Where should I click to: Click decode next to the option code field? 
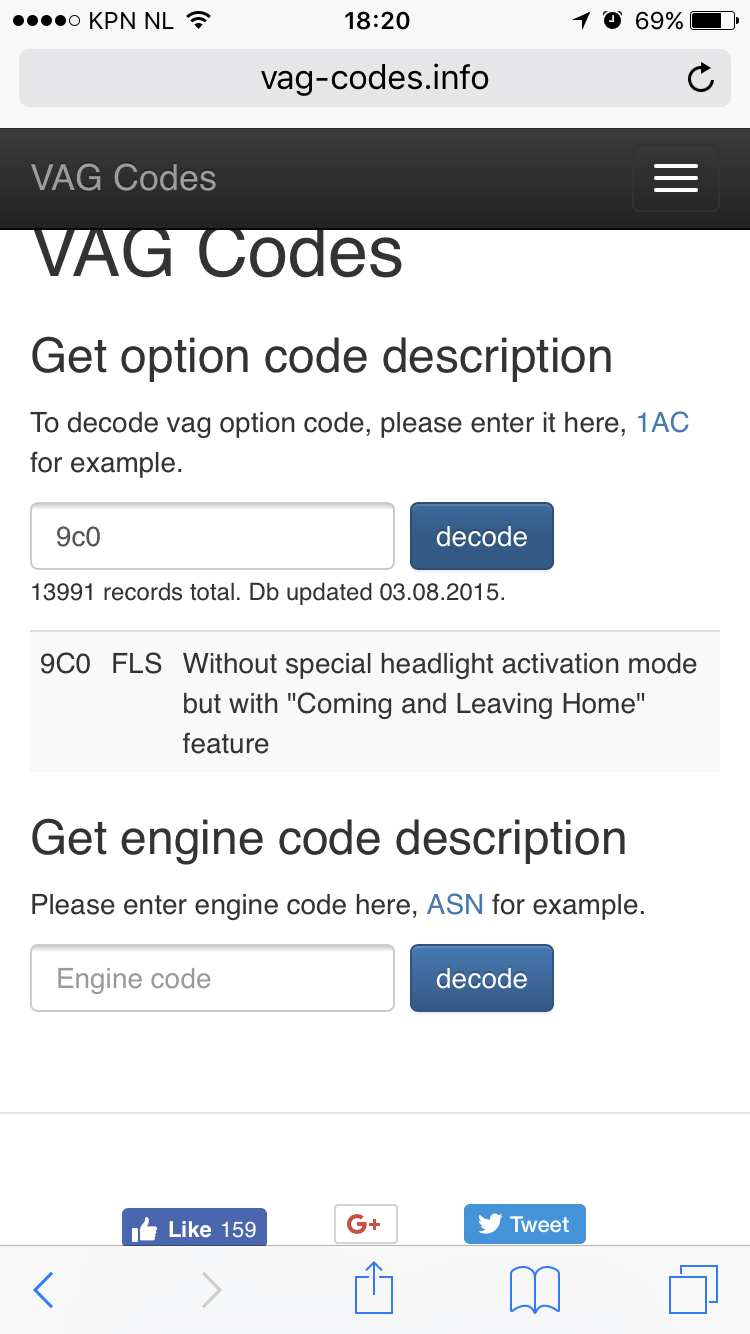[x=482, y=536]
